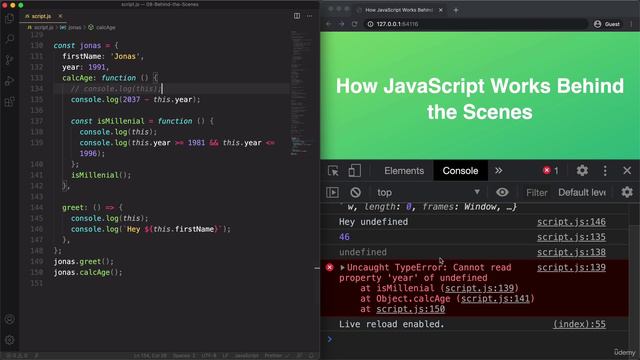Switch to the Elements tab
Screen dimensions: 640x360
pos(404,171)
